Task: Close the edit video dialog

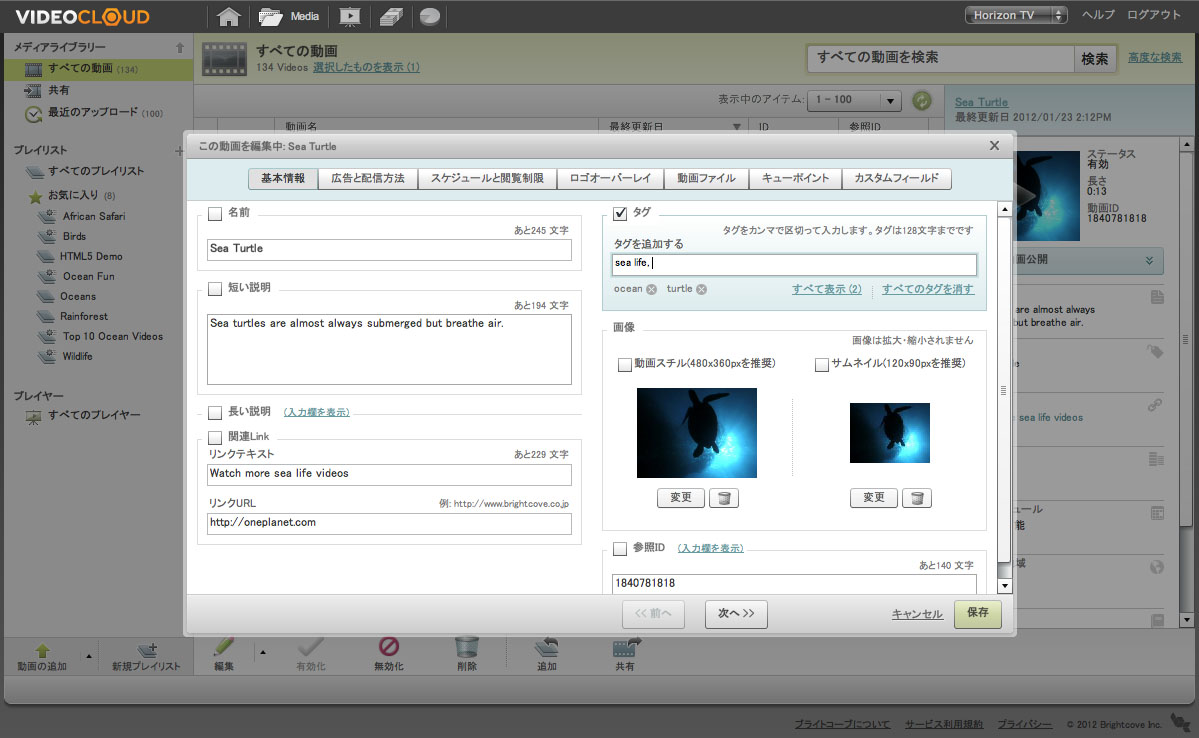Action: pyautogui.click(x=994, y=145)
